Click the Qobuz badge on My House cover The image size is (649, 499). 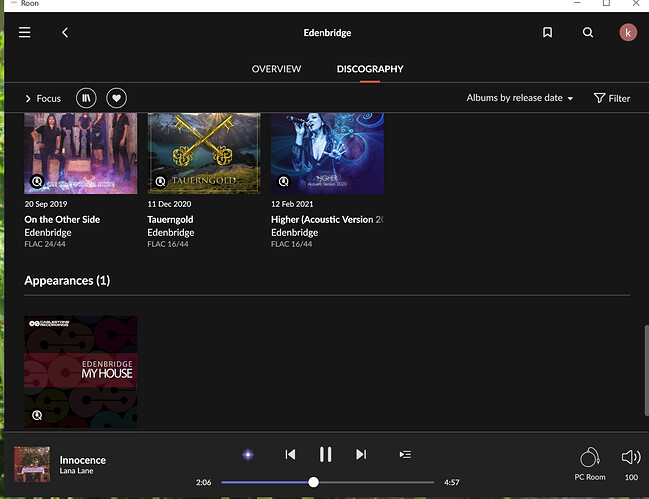(37, 415)
